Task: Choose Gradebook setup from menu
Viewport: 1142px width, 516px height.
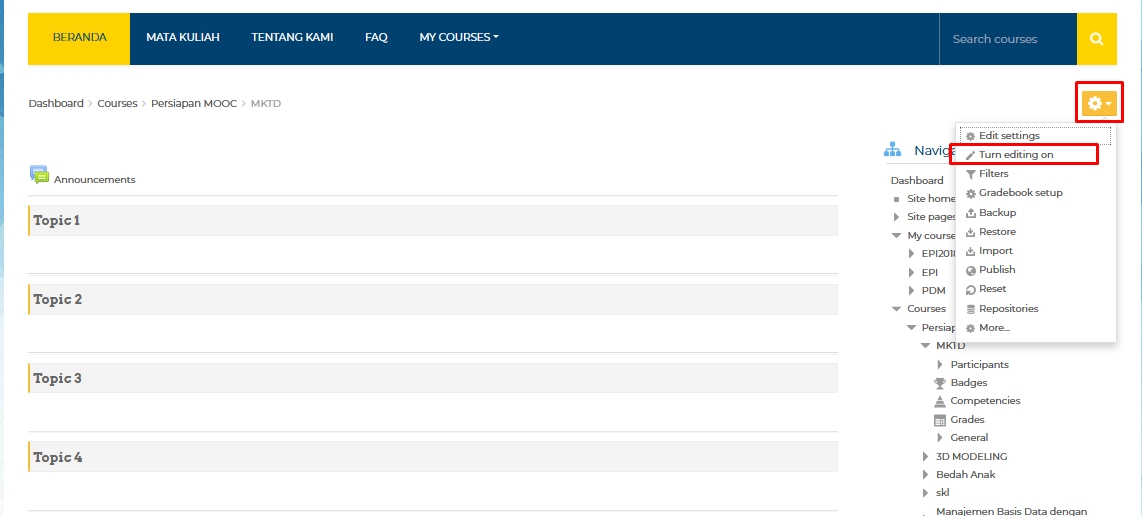Action: [x=1020, y=193]
